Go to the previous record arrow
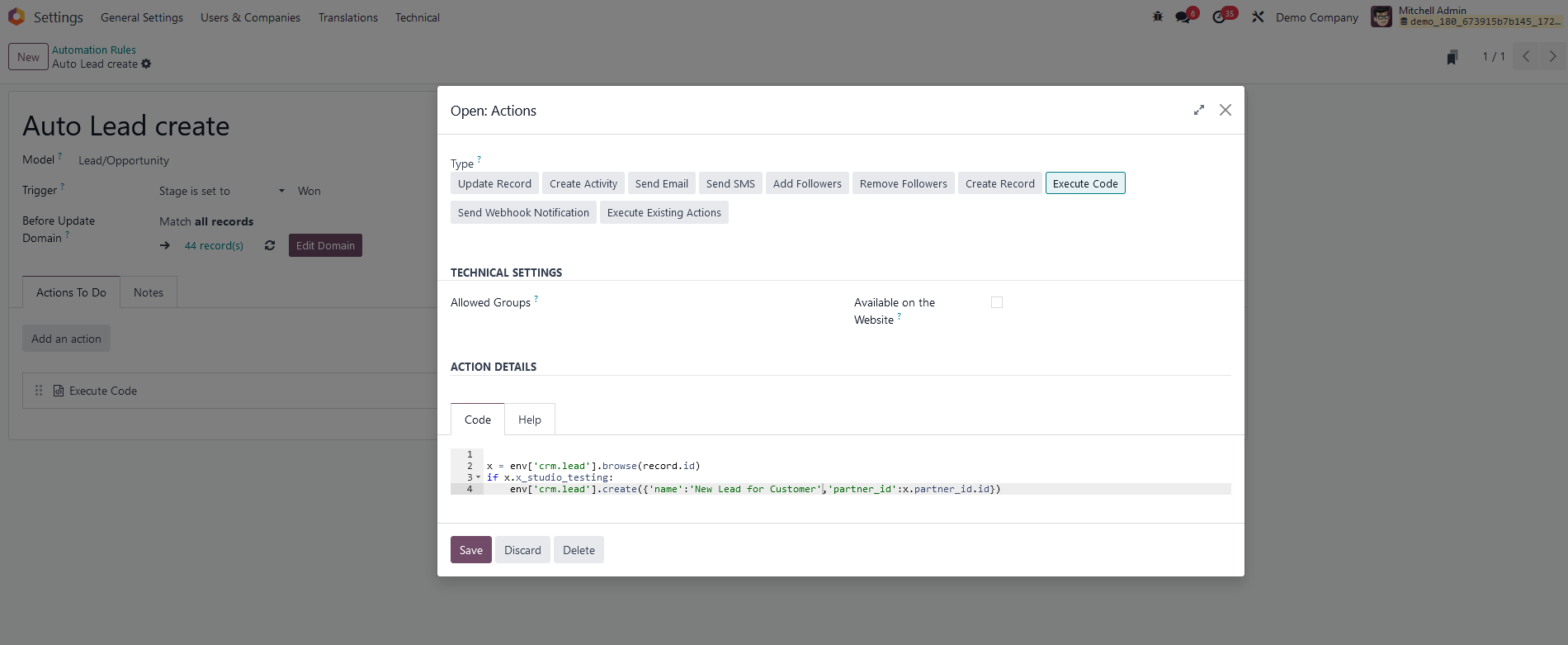The height and width of the screenshot is (645, 1568). [1526, 56]
